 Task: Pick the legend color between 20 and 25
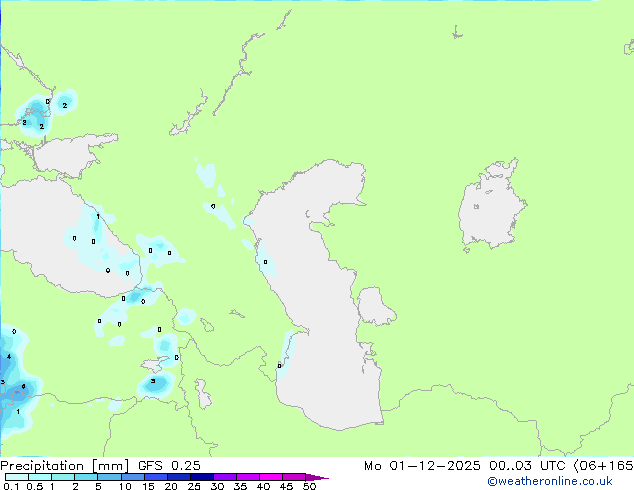(182, 477)
